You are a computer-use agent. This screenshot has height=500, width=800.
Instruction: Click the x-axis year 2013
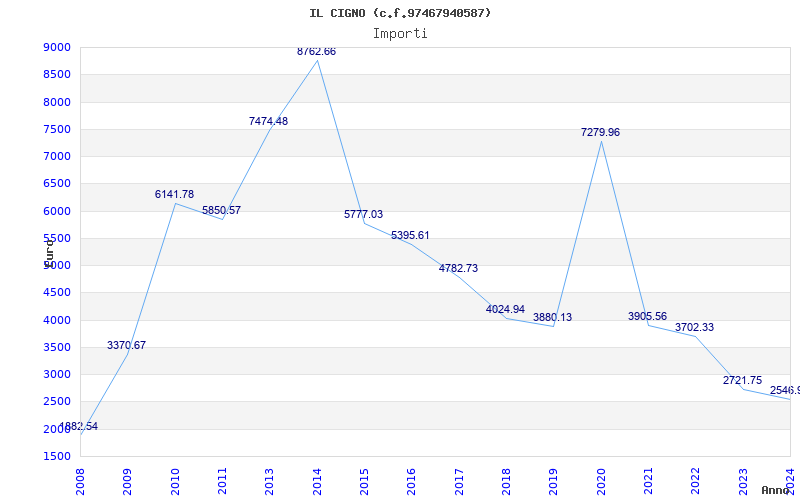click(269, 482)
